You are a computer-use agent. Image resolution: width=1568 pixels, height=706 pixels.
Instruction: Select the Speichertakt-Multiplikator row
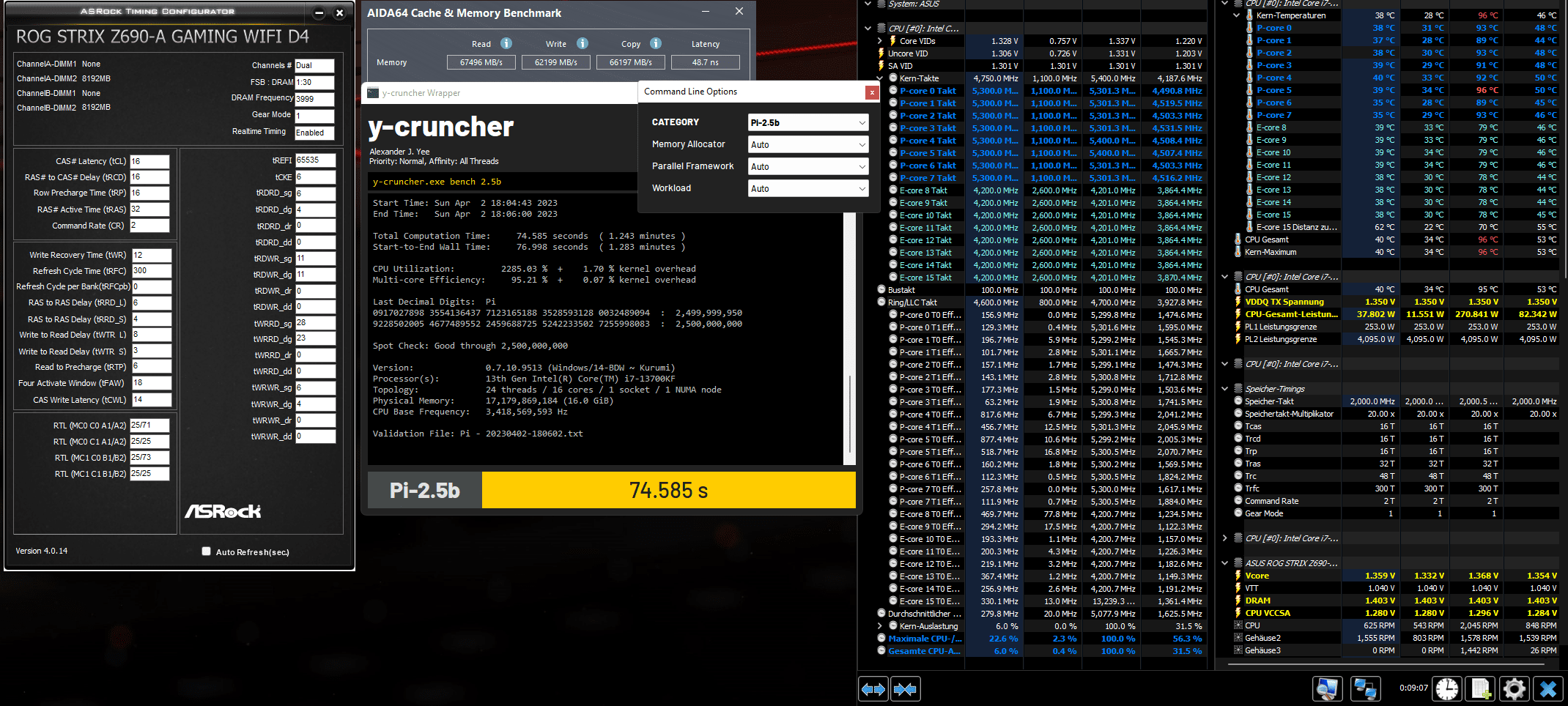tap(1397, 414)
